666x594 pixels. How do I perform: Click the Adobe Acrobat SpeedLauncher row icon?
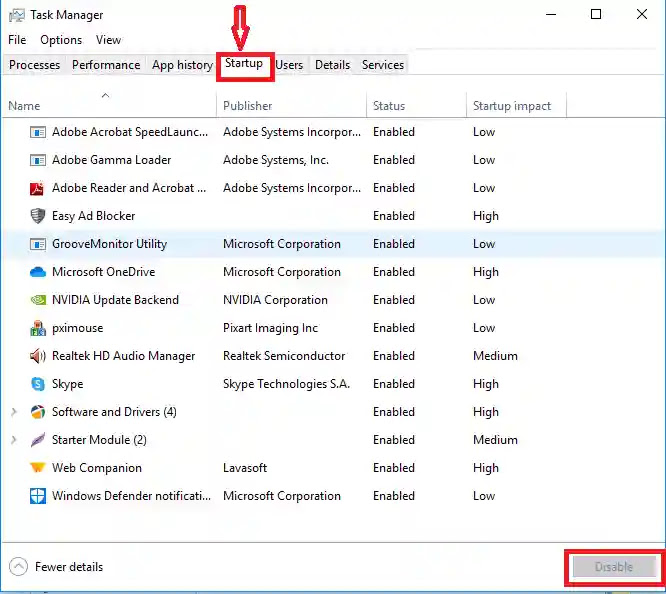coord(38,132)
